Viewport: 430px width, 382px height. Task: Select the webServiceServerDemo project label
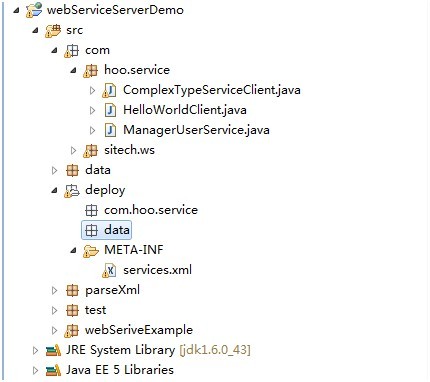click(115, 10)
